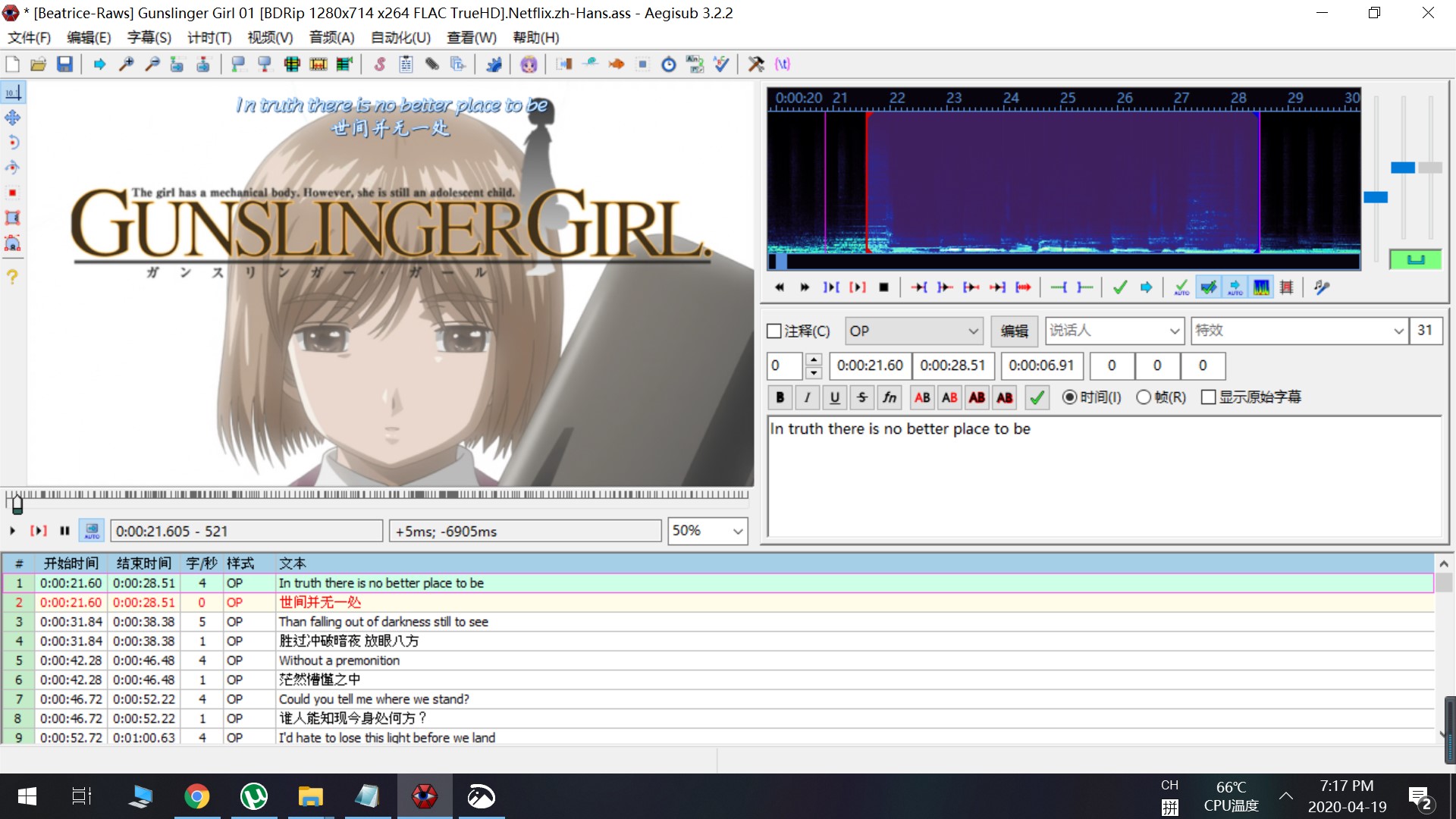1456x819 pixels.
Task: Toggle auto-commit changes icon
Action: point(1181,287)
